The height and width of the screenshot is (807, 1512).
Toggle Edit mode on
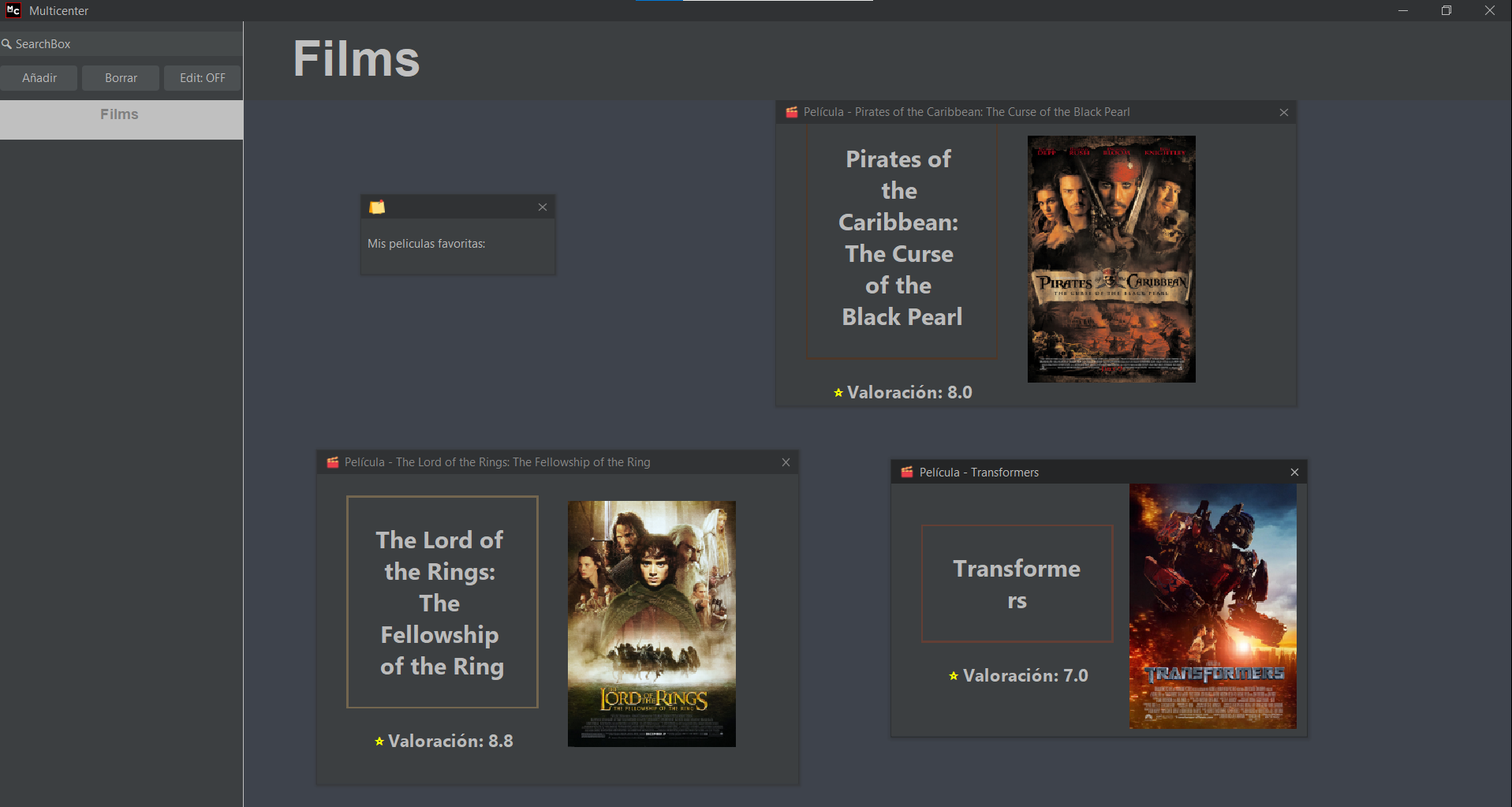(202, 78)
